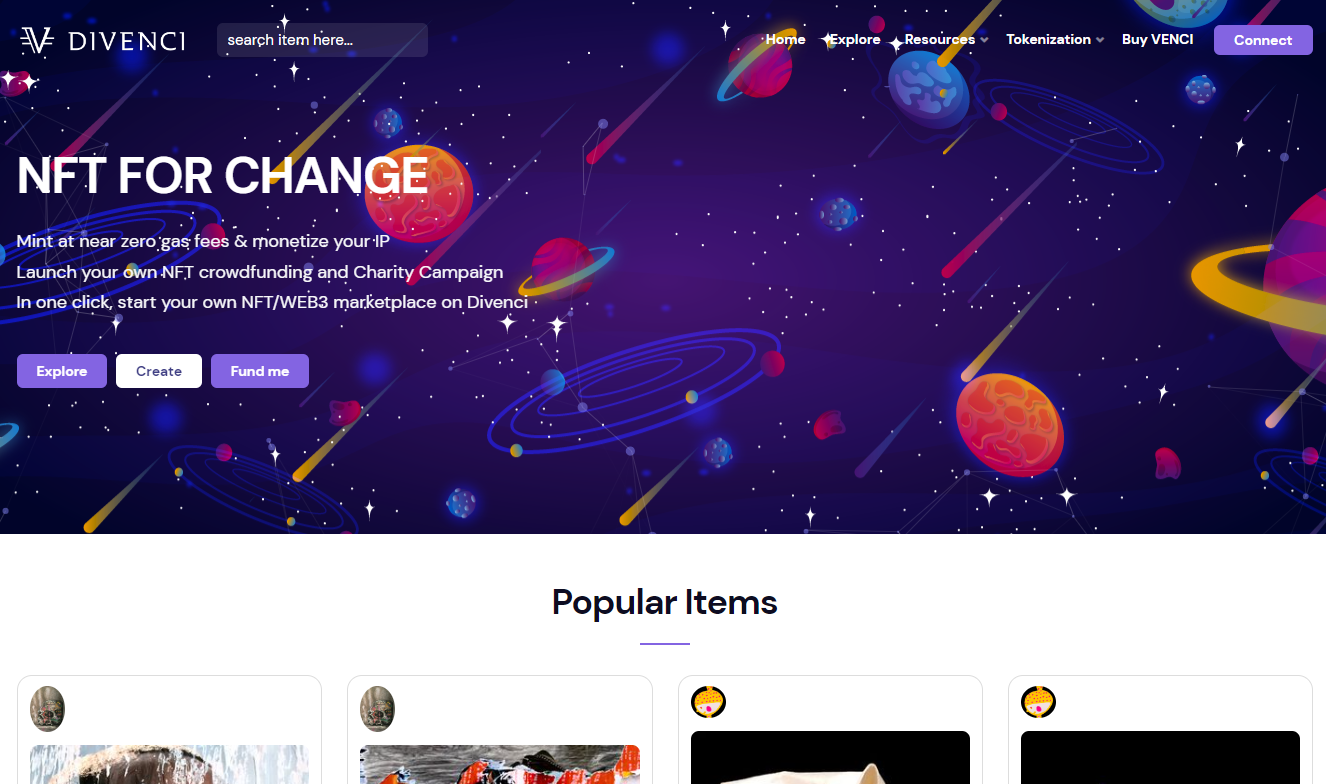Open the third popular item thumbnail
This screenshot has width=1326, height=784.
(x=830, y=757)
